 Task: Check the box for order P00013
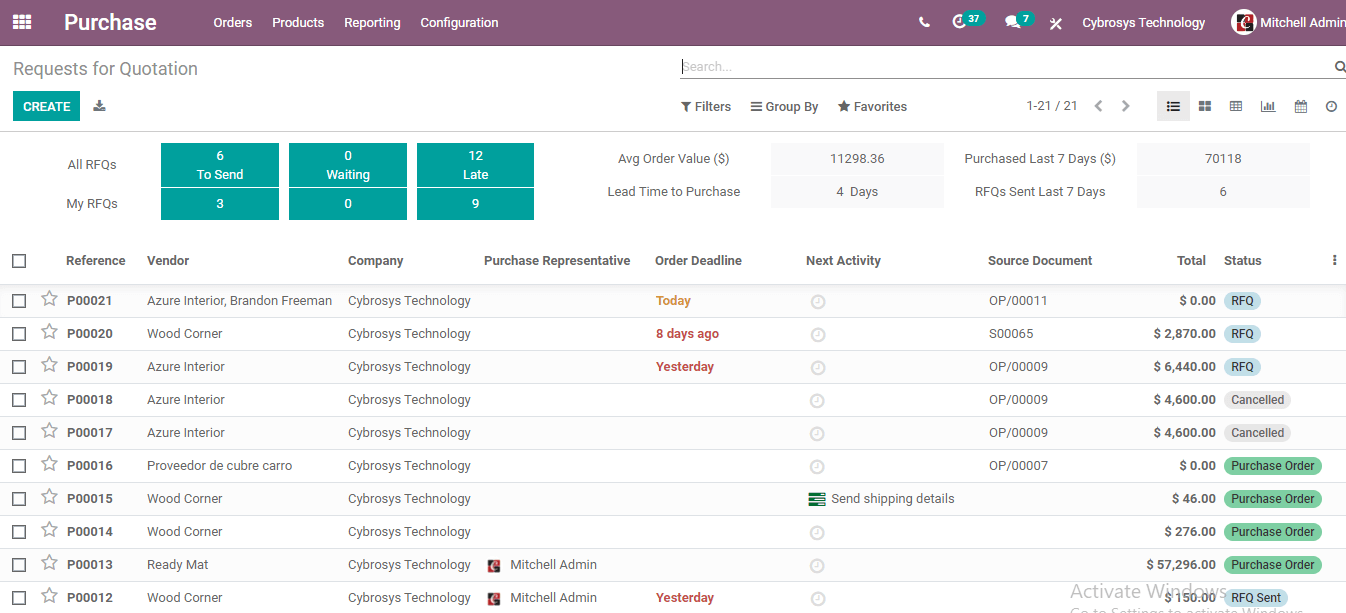19,565
